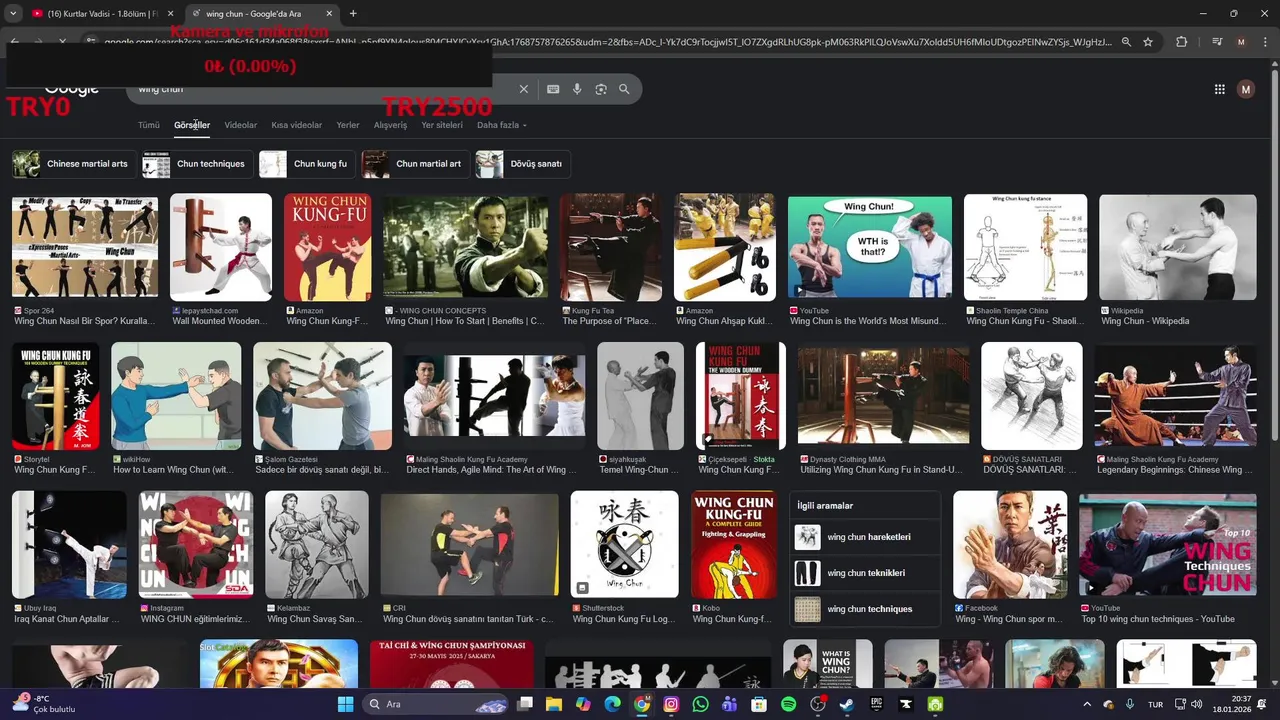
Task: Filter by Chun kung fu chip
Action: [305, 164]
